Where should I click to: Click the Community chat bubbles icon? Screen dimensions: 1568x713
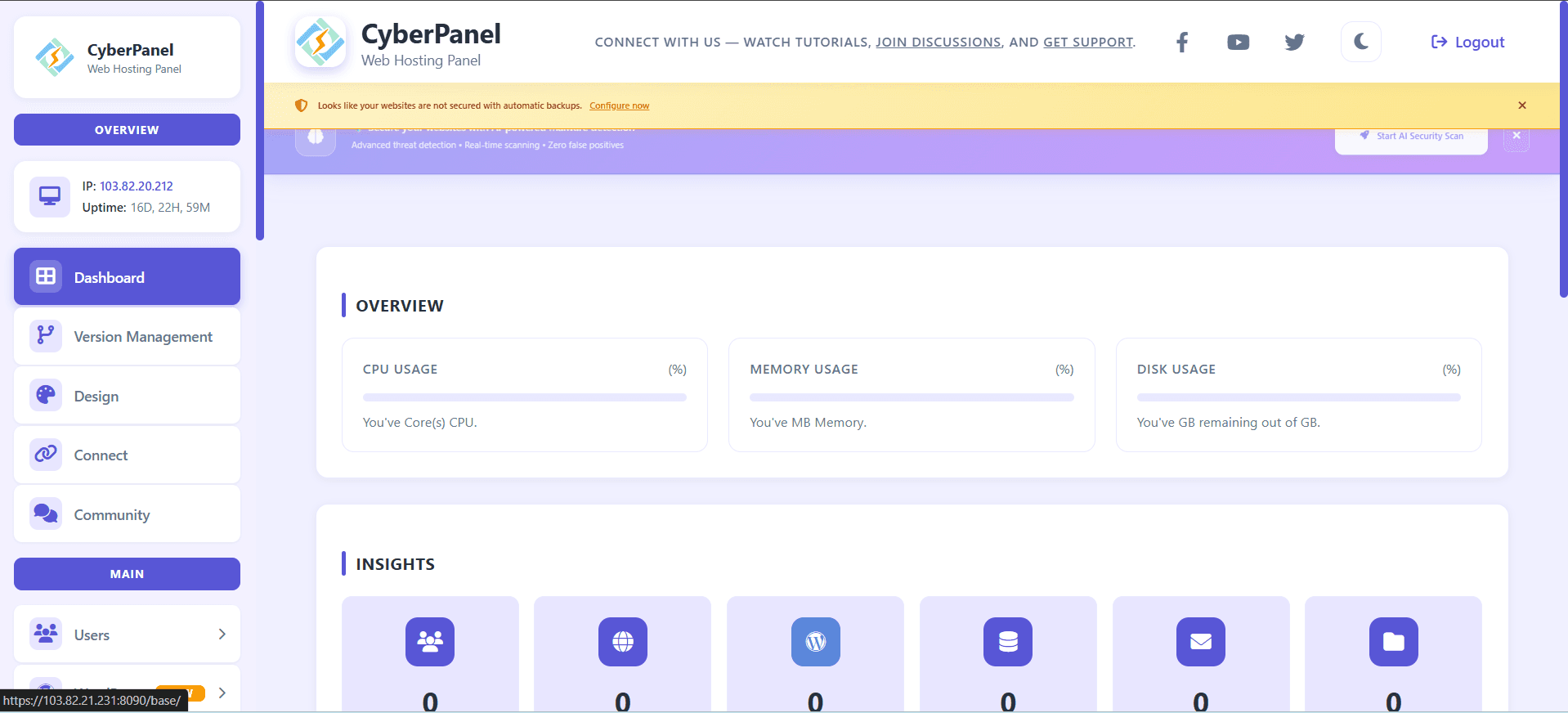(x=46, y=514)
